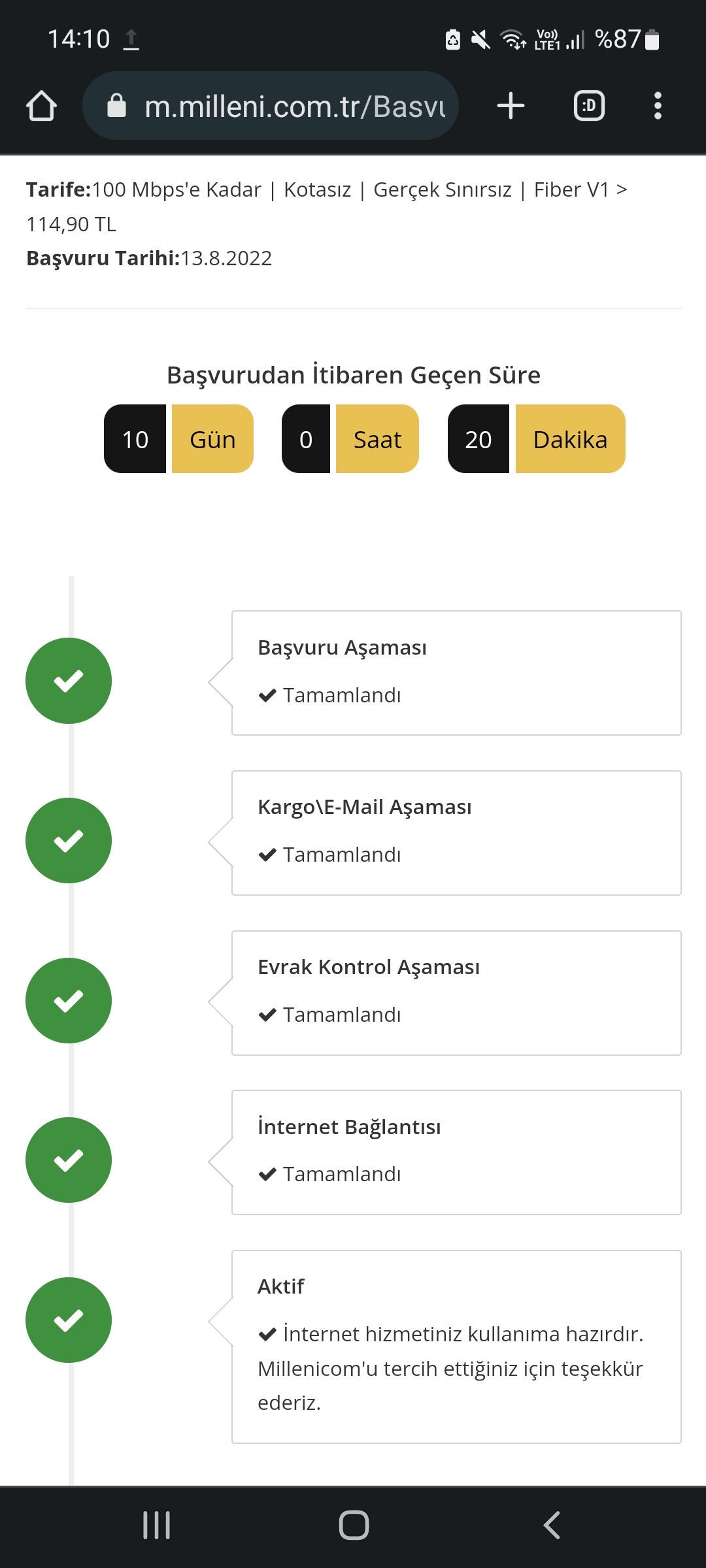The width and height of the screenshot is (706, 1568).
Task: Tap the Android home navigation button
Action: coord(354,1526)
